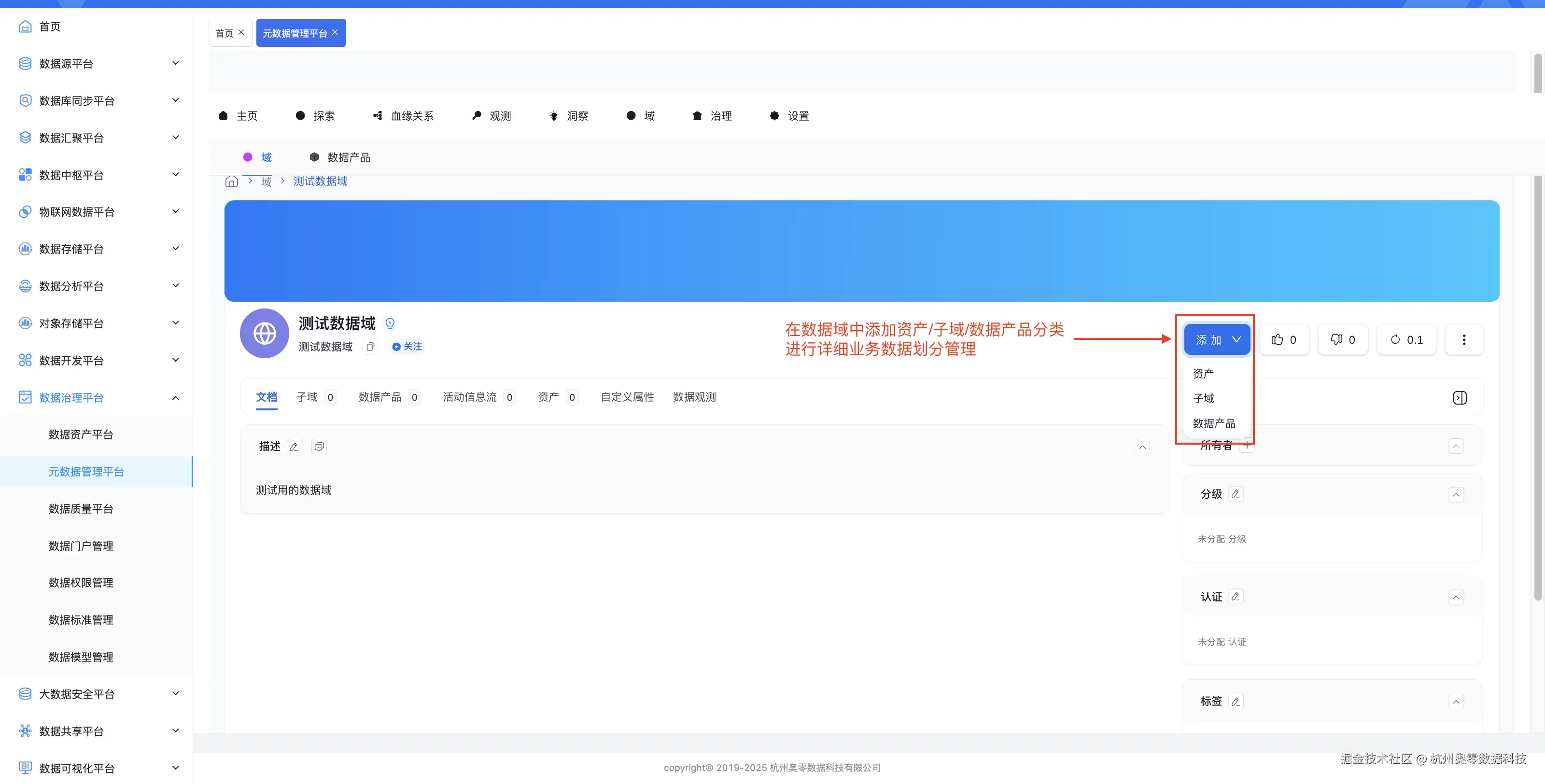This screenshot has width=1545, height=784.
Task: Open the 添加 dropdown button
Action: [1216, 339]
